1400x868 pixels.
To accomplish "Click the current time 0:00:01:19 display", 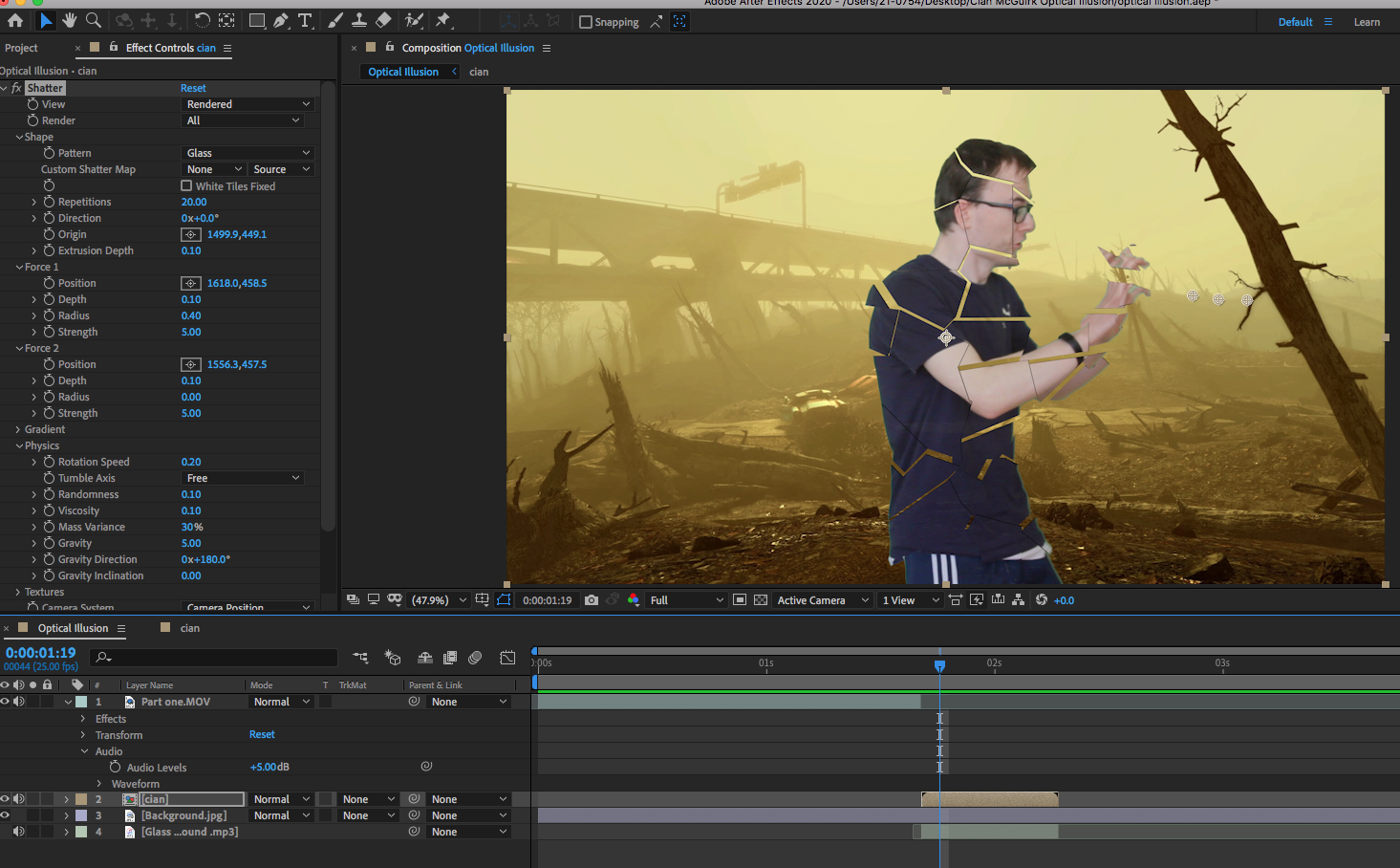I will (x=40, y=653).
